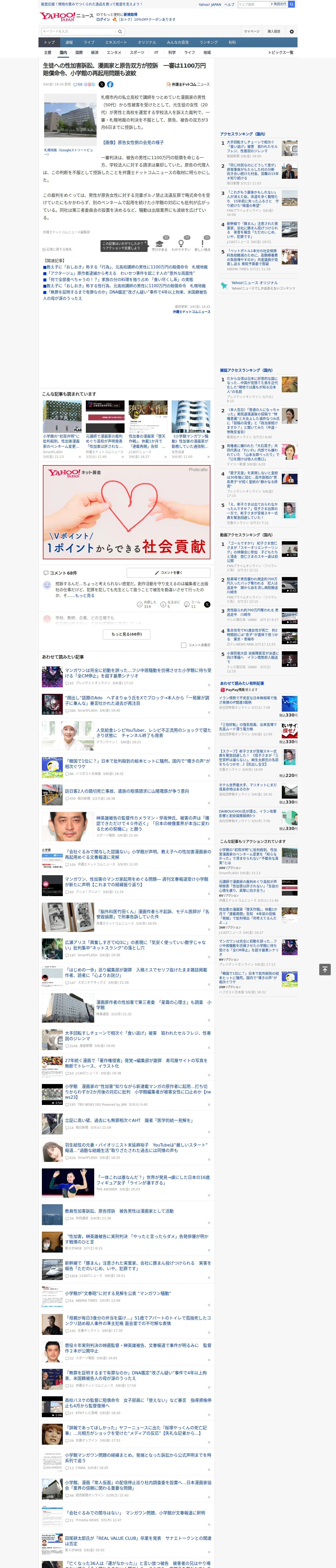Open the 経済 category tab
Image resolution: width=336 pixels, height=1568 pixels.
point(94,52)
